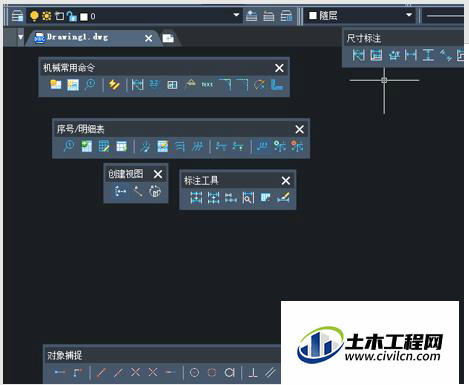Click the dimension search magnifier icon

248,198
